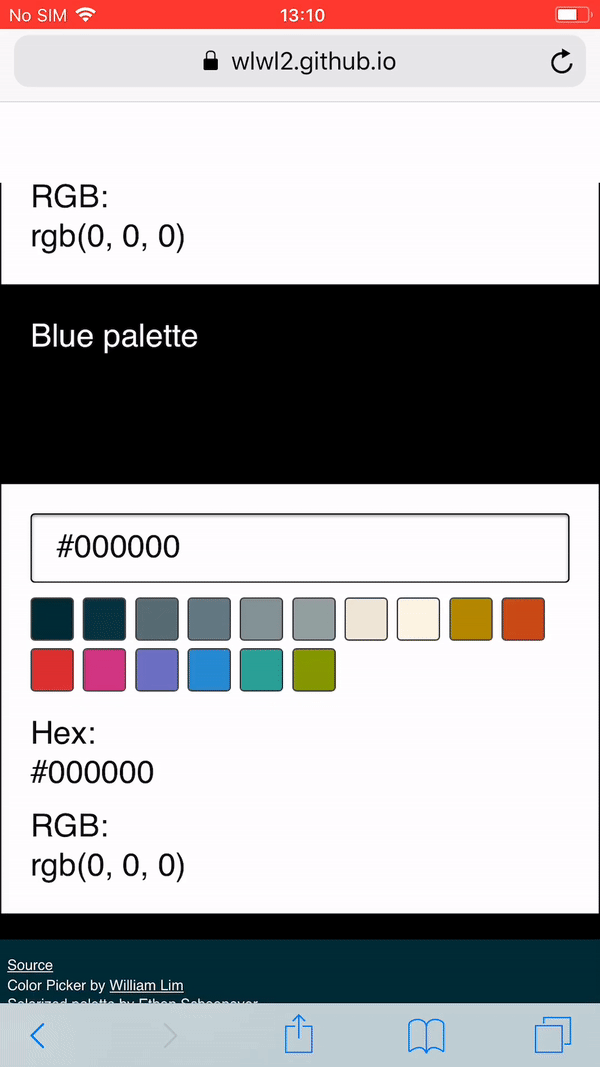Screen dimensions: 600x1067
Task: Tap the Safari reload page icon
Action: tap(561, 62)
